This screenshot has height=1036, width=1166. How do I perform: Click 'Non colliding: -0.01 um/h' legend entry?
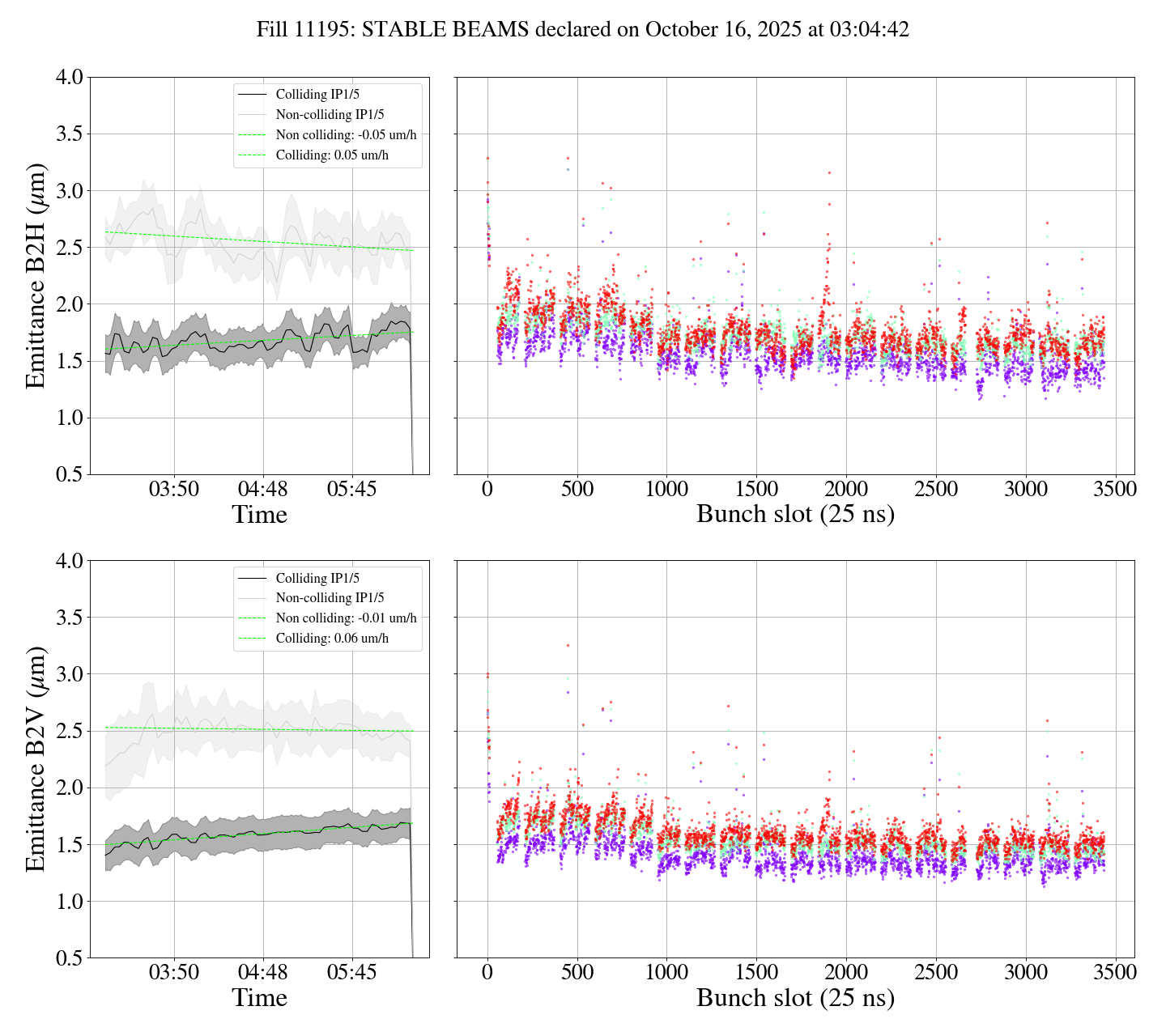346,618
